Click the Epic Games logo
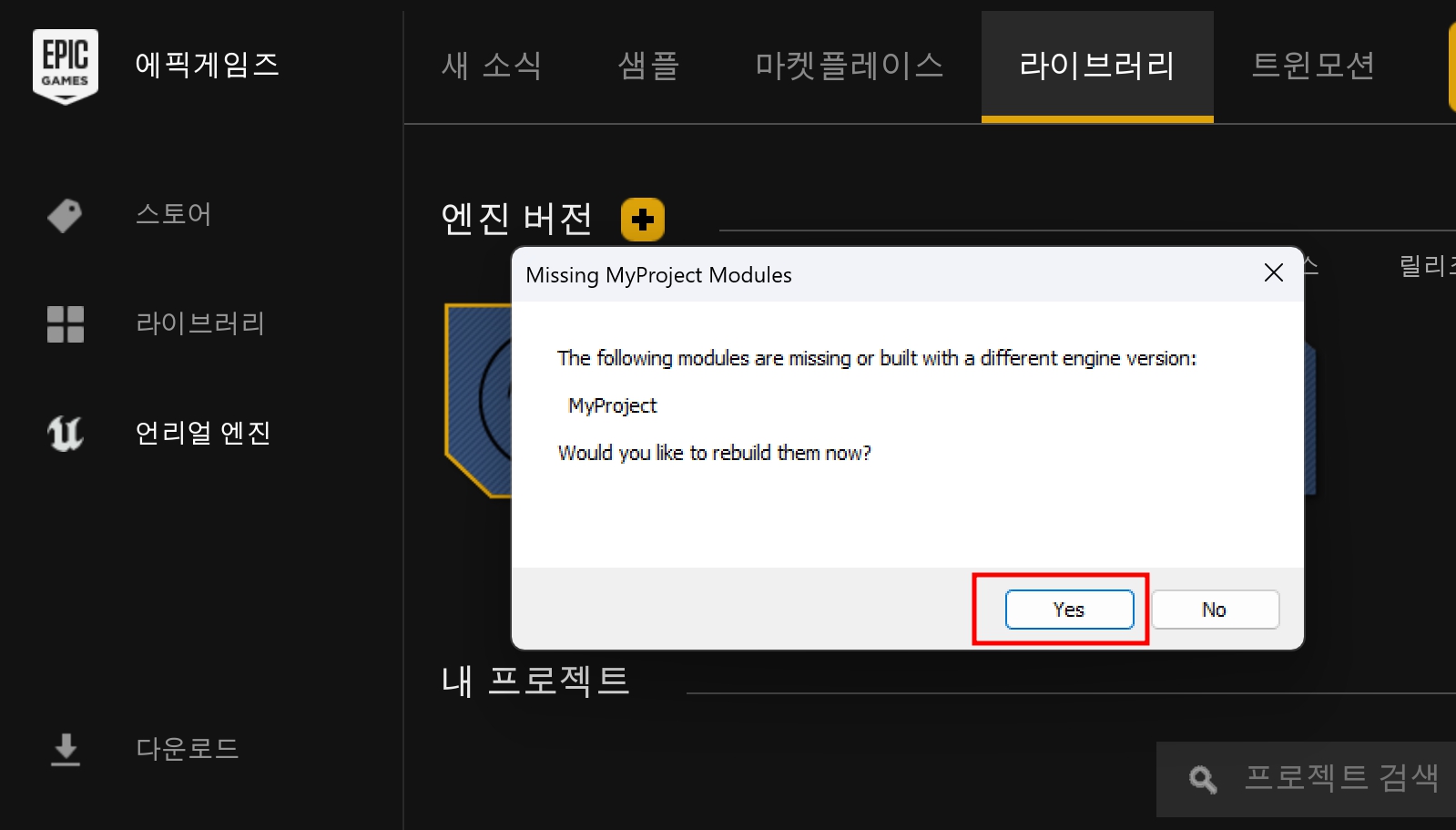The width and height of the screenshot is (1456, 830). click(x=66, y=67)
